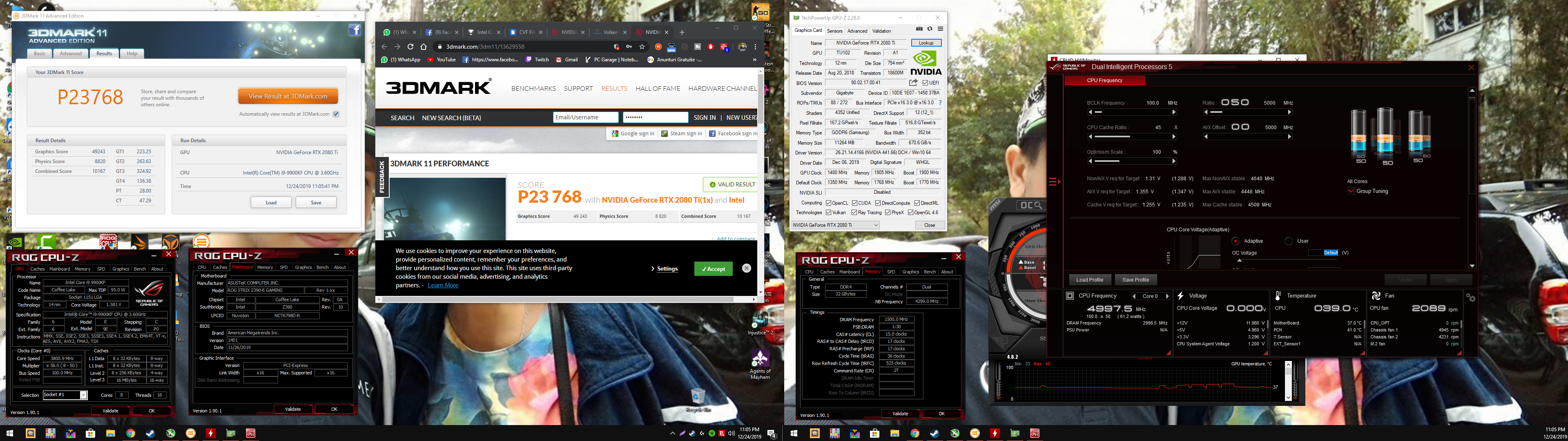Show hidden tray icons with the chevron
Viewport: 1568px width, 441px height.
(672, 434)
